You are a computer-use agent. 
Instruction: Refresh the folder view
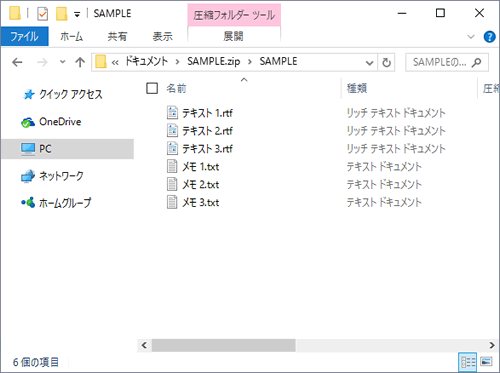point(386,62)
